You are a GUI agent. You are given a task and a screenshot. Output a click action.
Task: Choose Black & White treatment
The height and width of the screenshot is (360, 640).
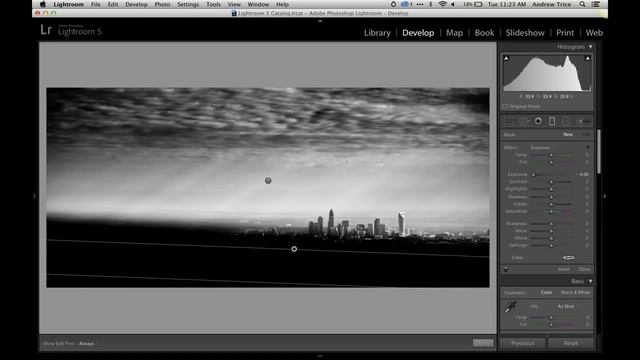[575, 292]
